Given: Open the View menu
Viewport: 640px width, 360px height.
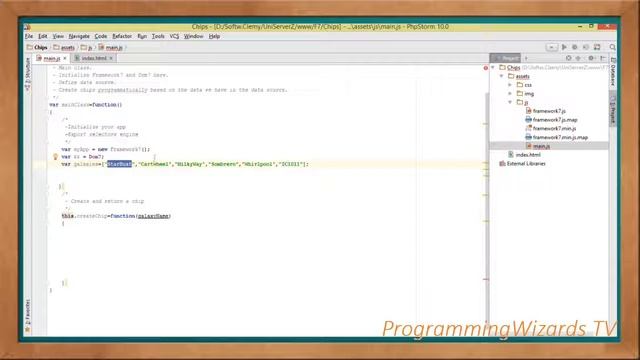Looking at the screenshot, I should [x=58, y=36].
